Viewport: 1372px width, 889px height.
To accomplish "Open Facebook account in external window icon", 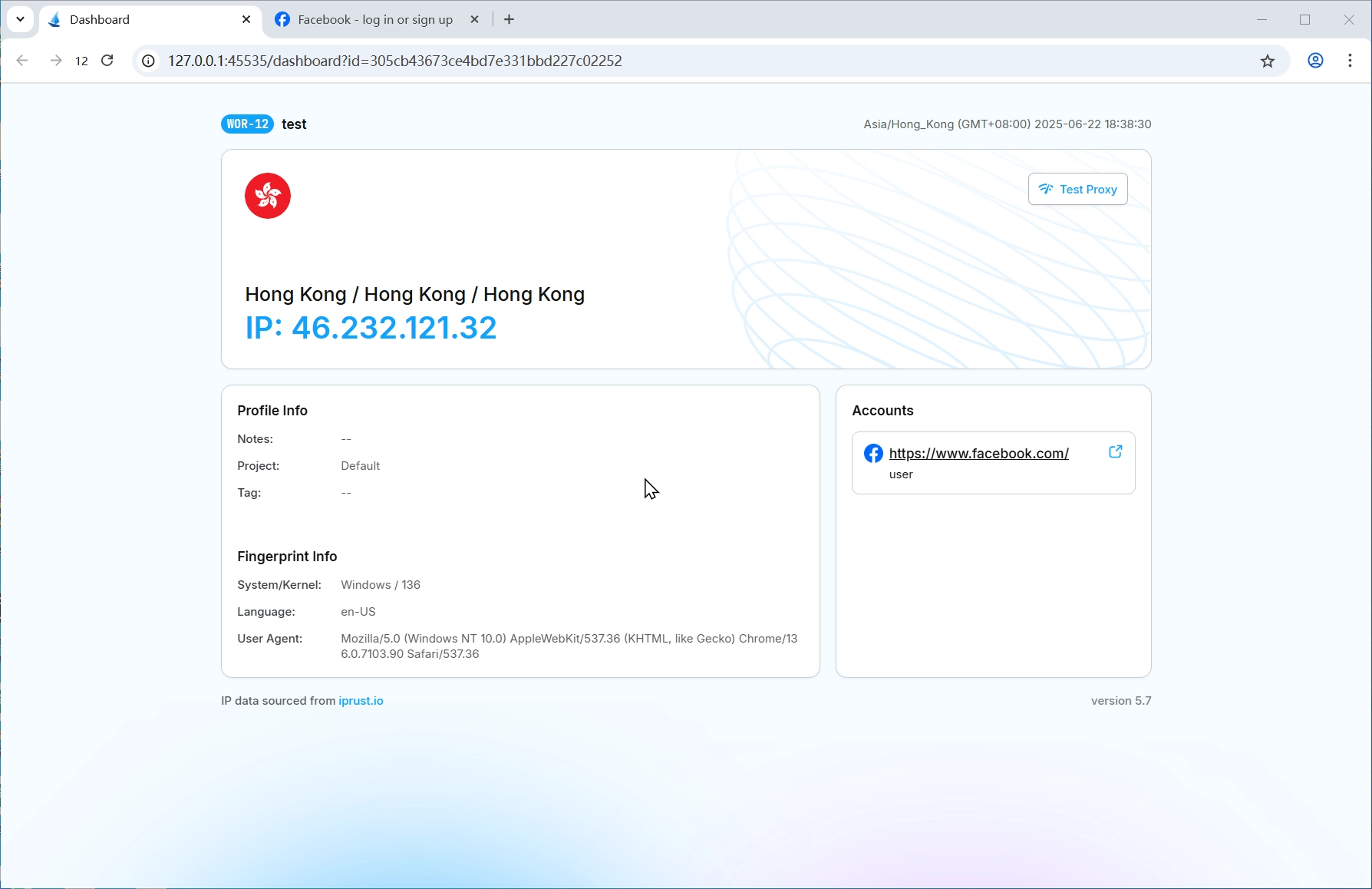I will pyautogui.click(x=1115, y=452).
